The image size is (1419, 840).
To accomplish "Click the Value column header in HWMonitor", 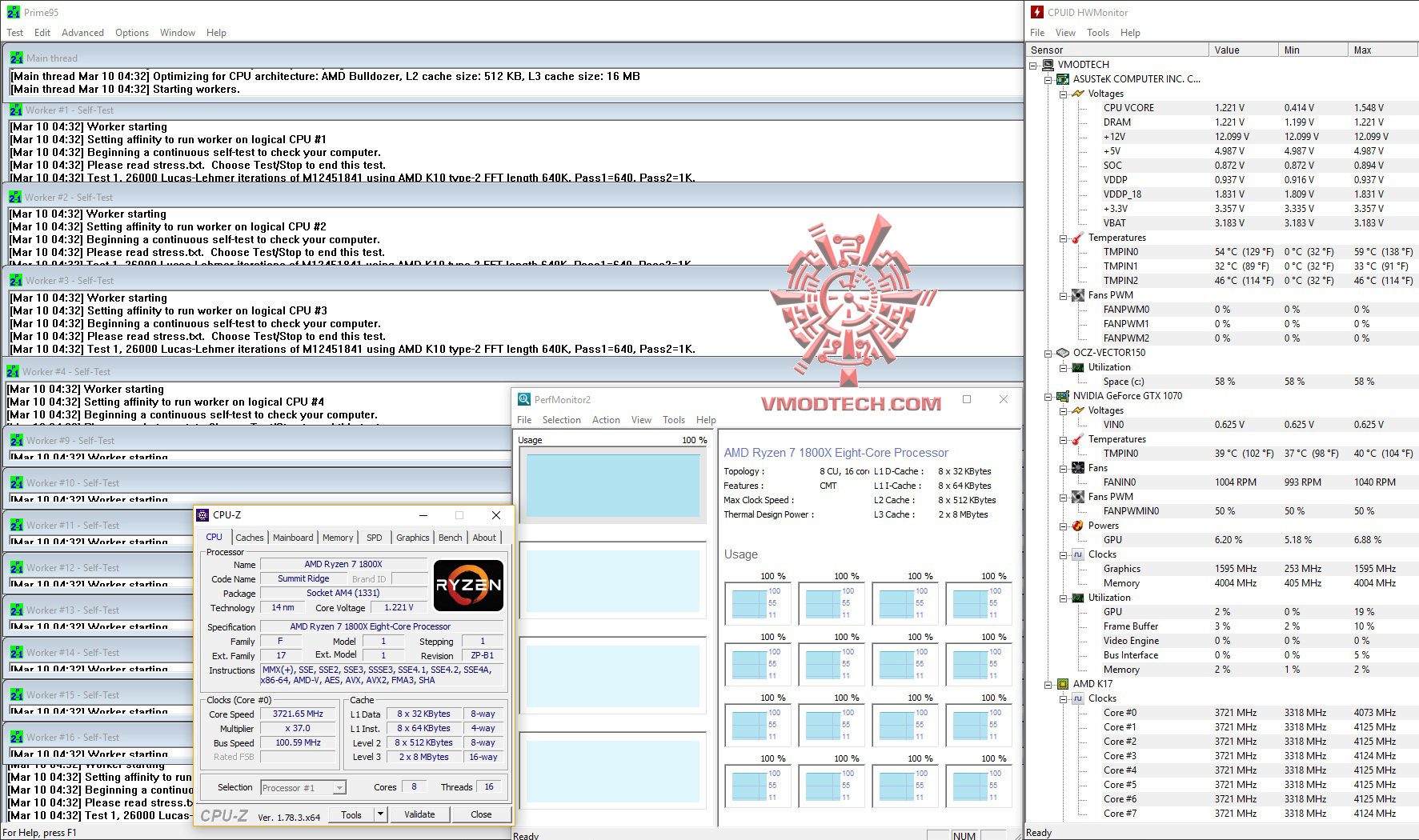I will tap(1243, 50).
